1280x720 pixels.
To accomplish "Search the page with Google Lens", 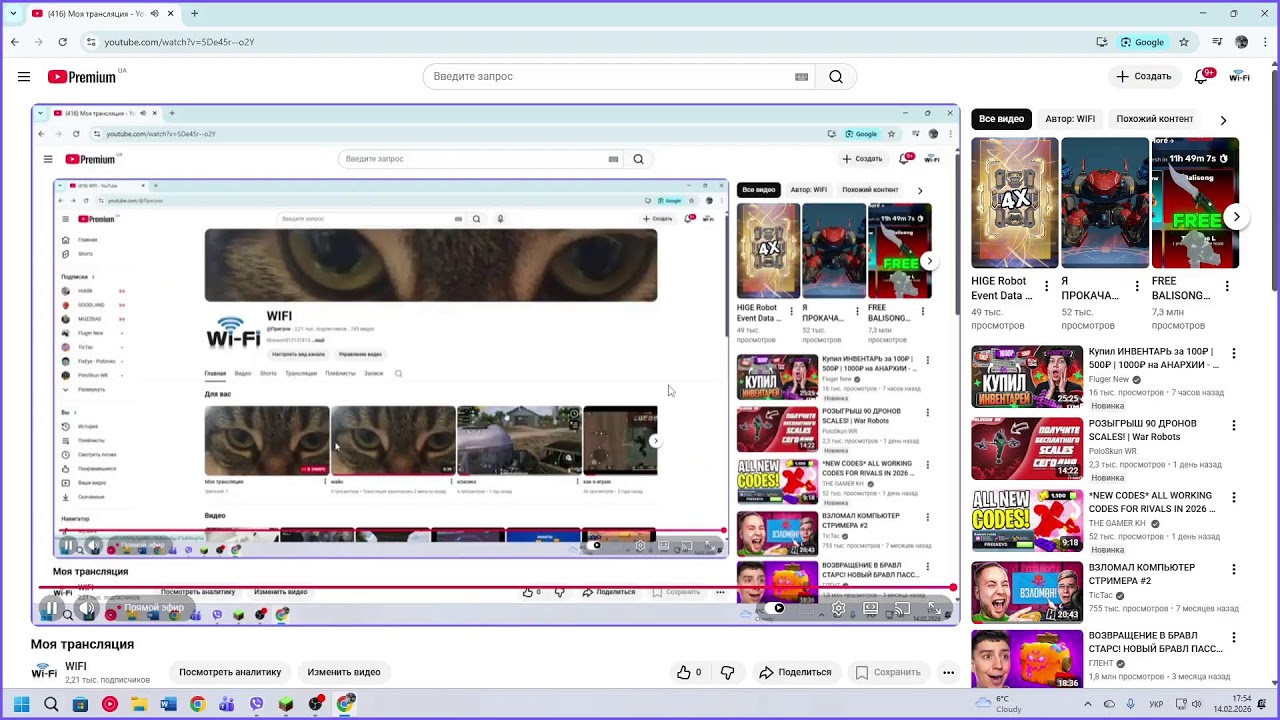I will coord(1143,42).
